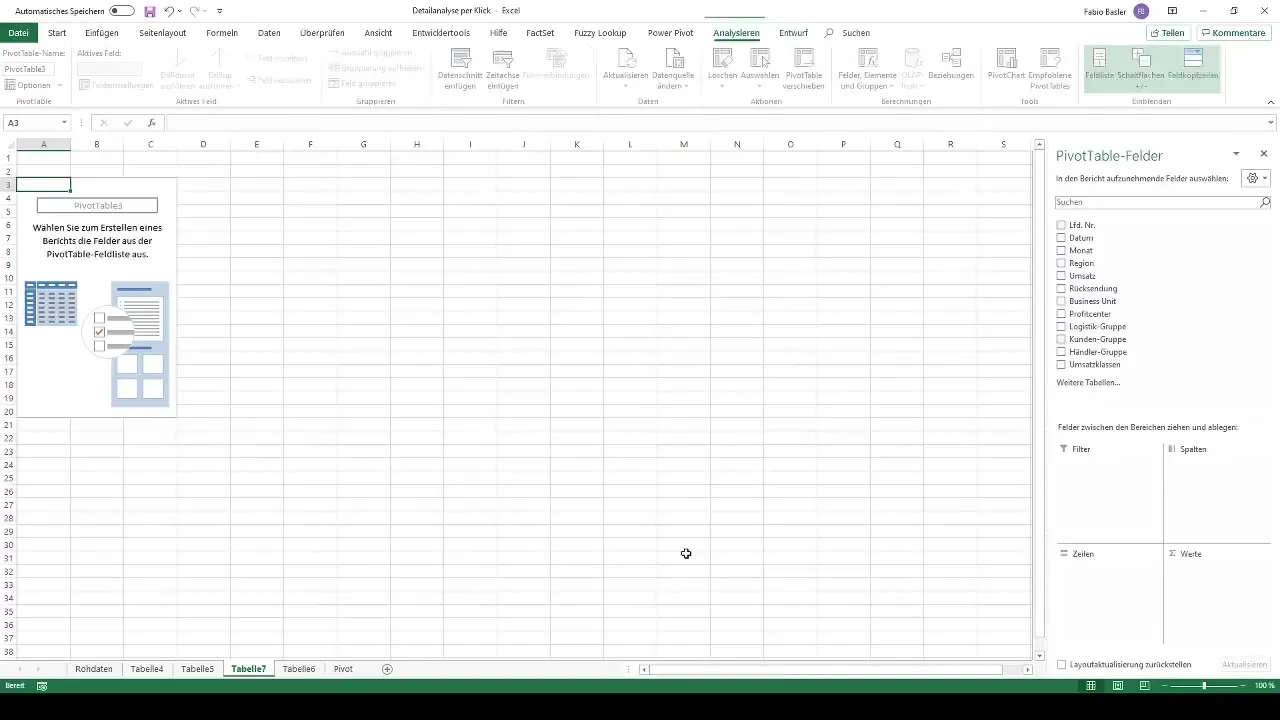The width and height of the screenshot is (1280, 720).
Task: Switch to the Pivot sheet tab
Action: (x=343, y=669)
